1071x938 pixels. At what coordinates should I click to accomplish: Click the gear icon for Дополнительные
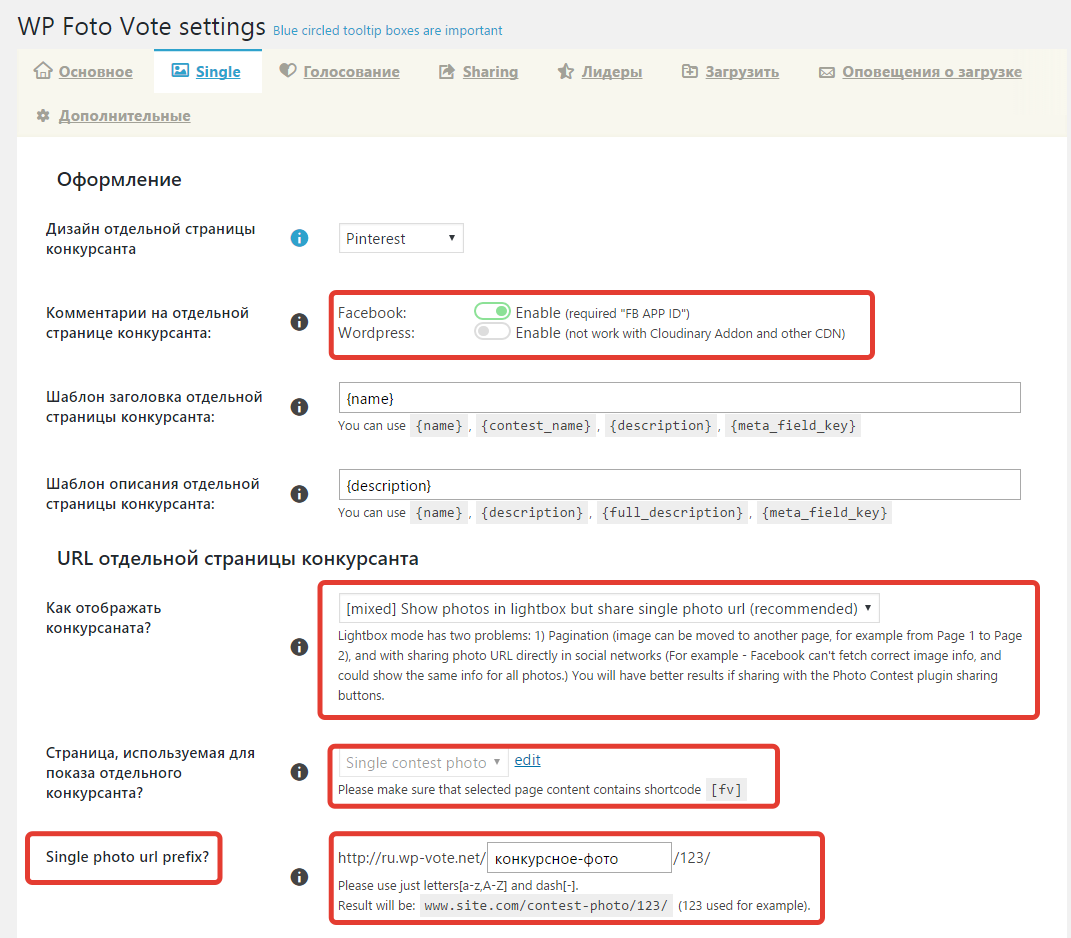pos(43,115)
